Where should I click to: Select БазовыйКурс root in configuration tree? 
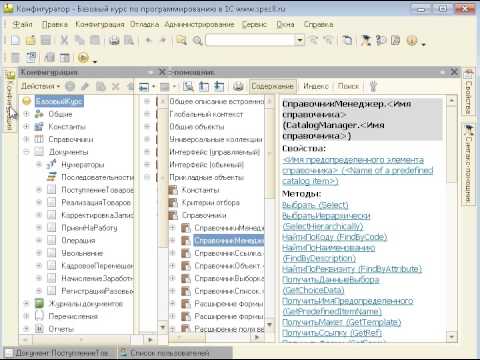pyautogui.click(x=59, y=101)
